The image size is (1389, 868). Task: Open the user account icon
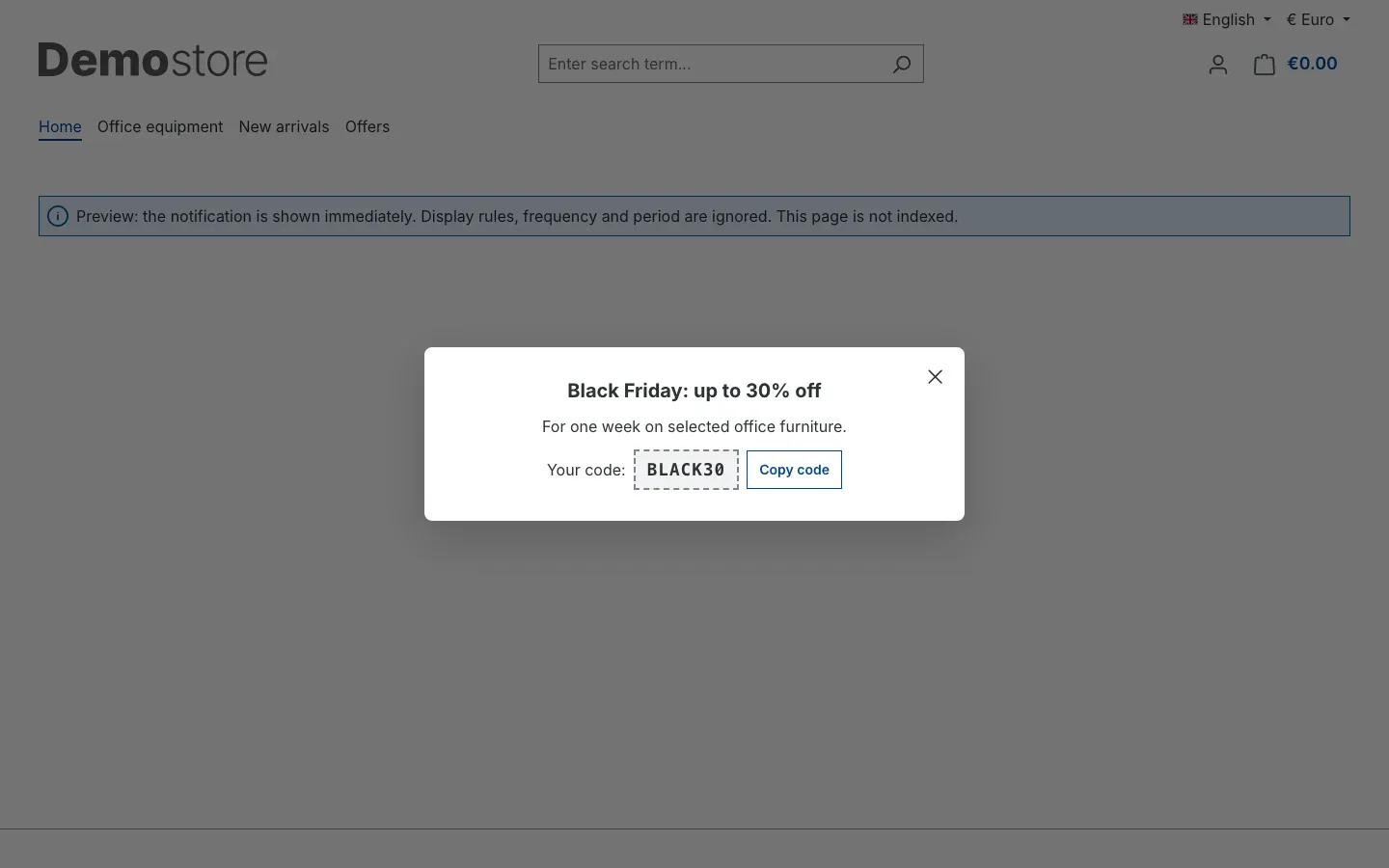pyautogui.click(x=1217, y=65)
